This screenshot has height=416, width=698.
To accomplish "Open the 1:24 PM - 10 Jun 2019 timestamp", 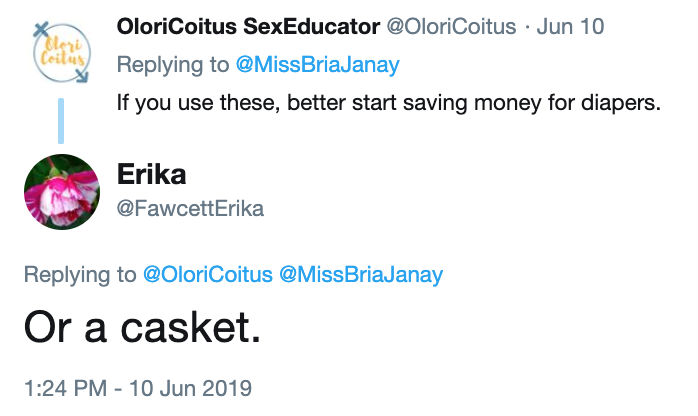I will click(x=138, y=386).
